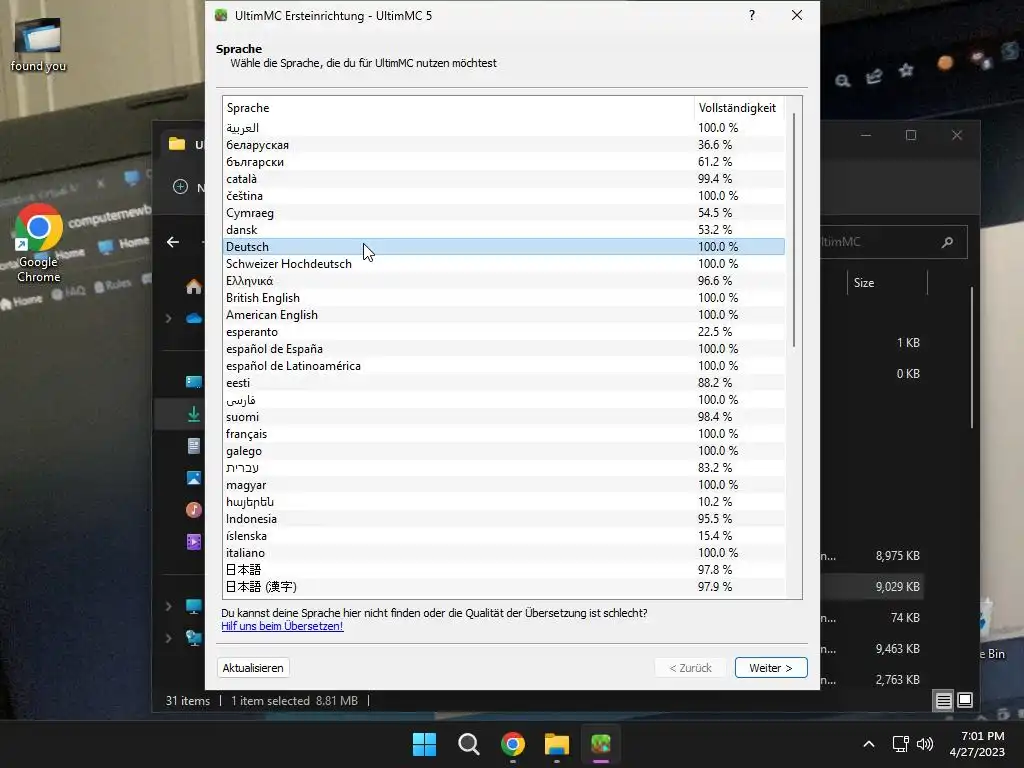Select suomi language row
The width and height of the screenshot is (1024, 768).
point(504,417)
